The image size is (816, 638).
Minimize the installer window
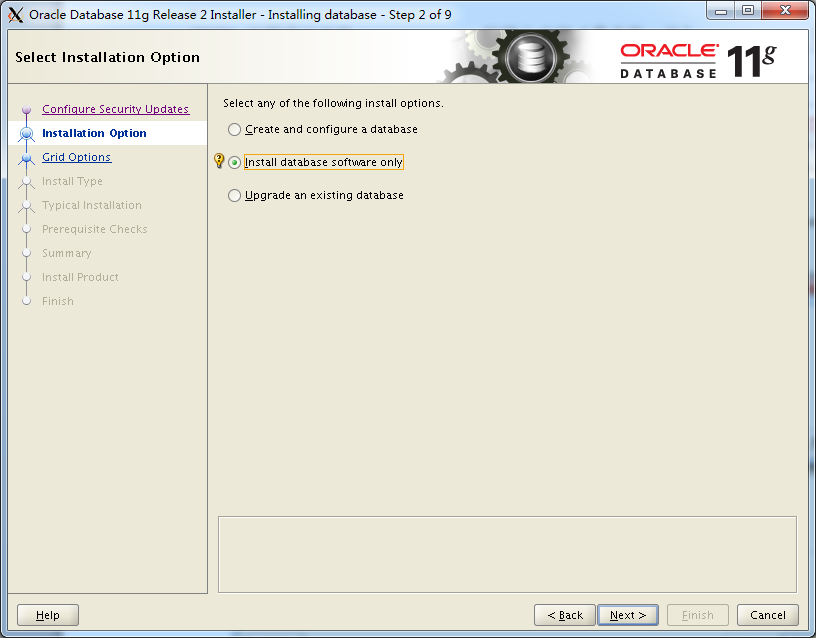coord(721,11)
